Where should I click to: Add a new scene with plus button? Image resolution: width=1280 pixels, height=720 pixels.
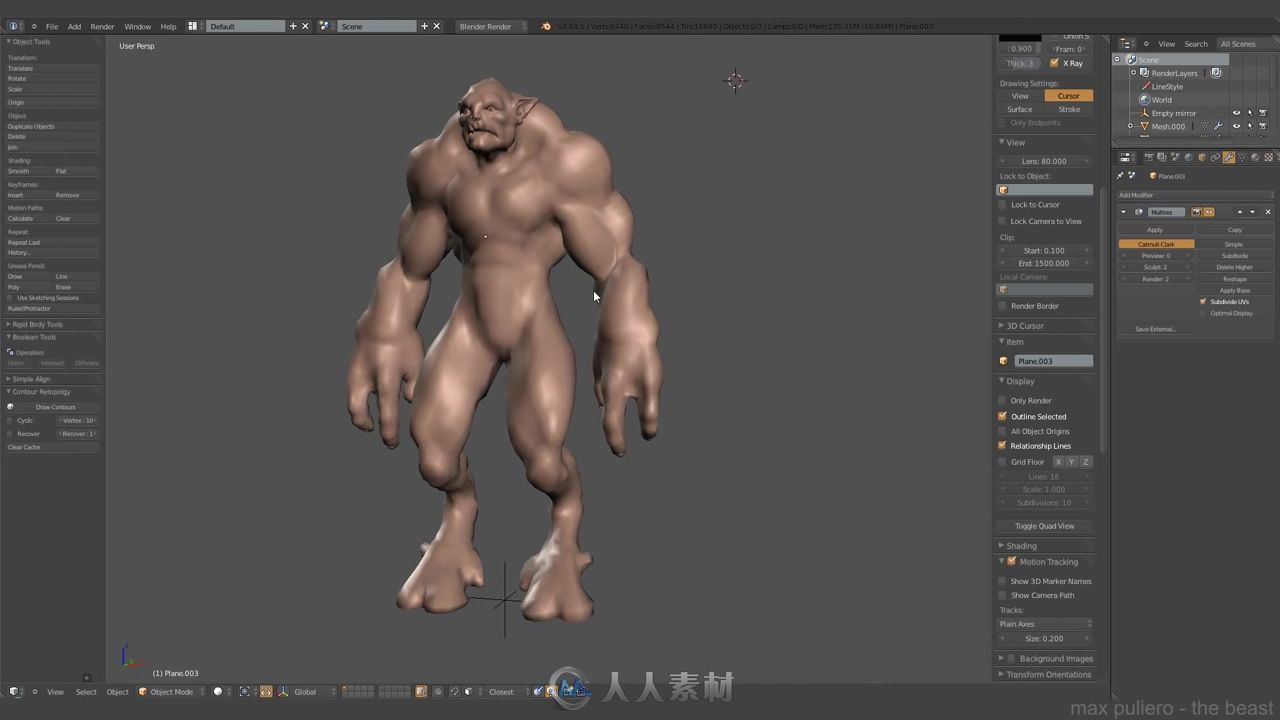[x=424, y=26]
